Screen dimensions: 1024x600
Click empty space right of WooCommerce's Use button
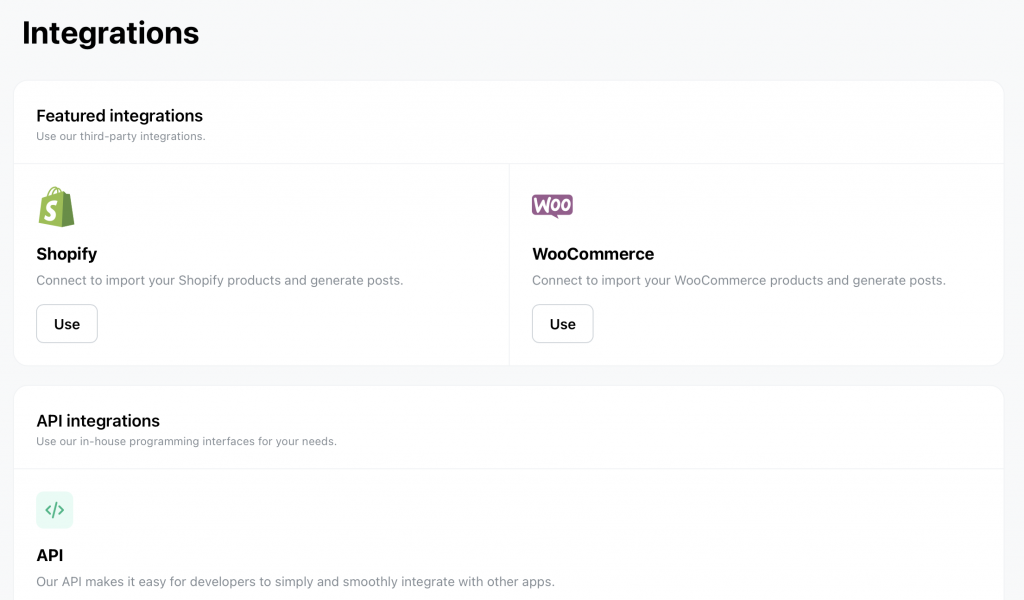pyautogui.click(x=790, y=324)
